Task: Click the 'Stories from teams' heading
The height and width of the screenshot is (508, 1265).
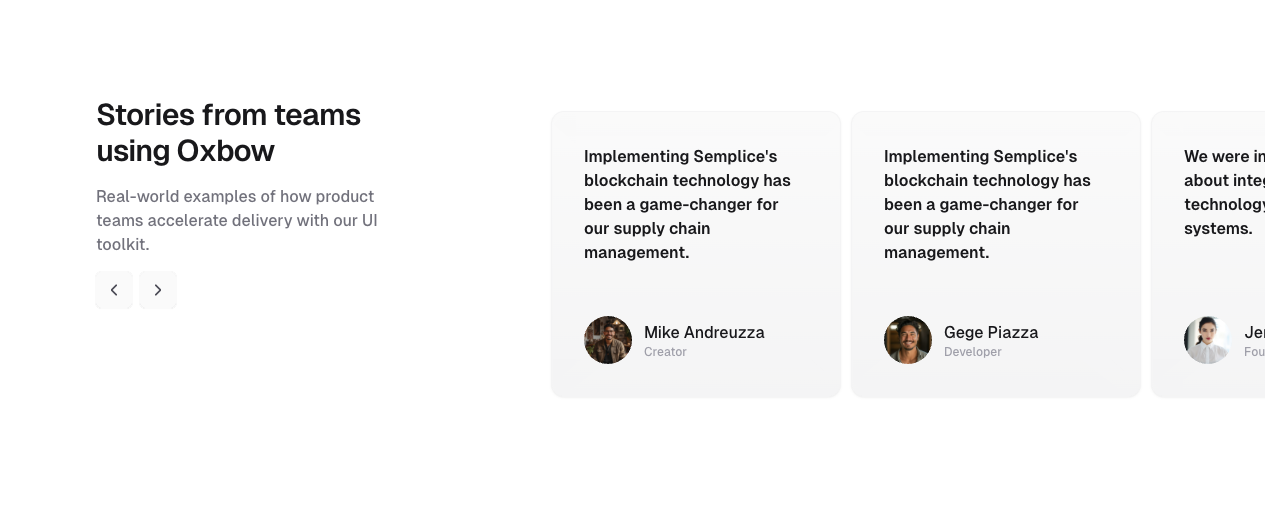Action: (x=228, y=115)
